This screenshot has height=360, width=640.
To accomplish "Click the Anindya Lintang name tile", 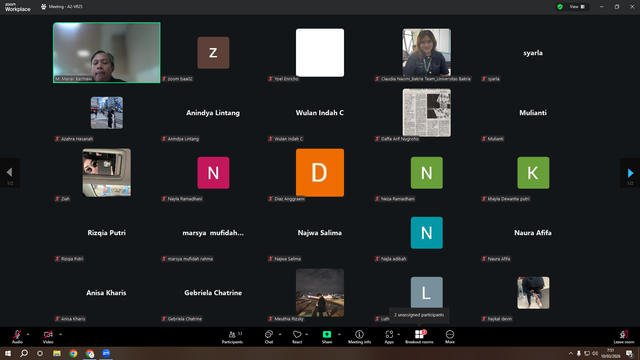I will (213, 113).
